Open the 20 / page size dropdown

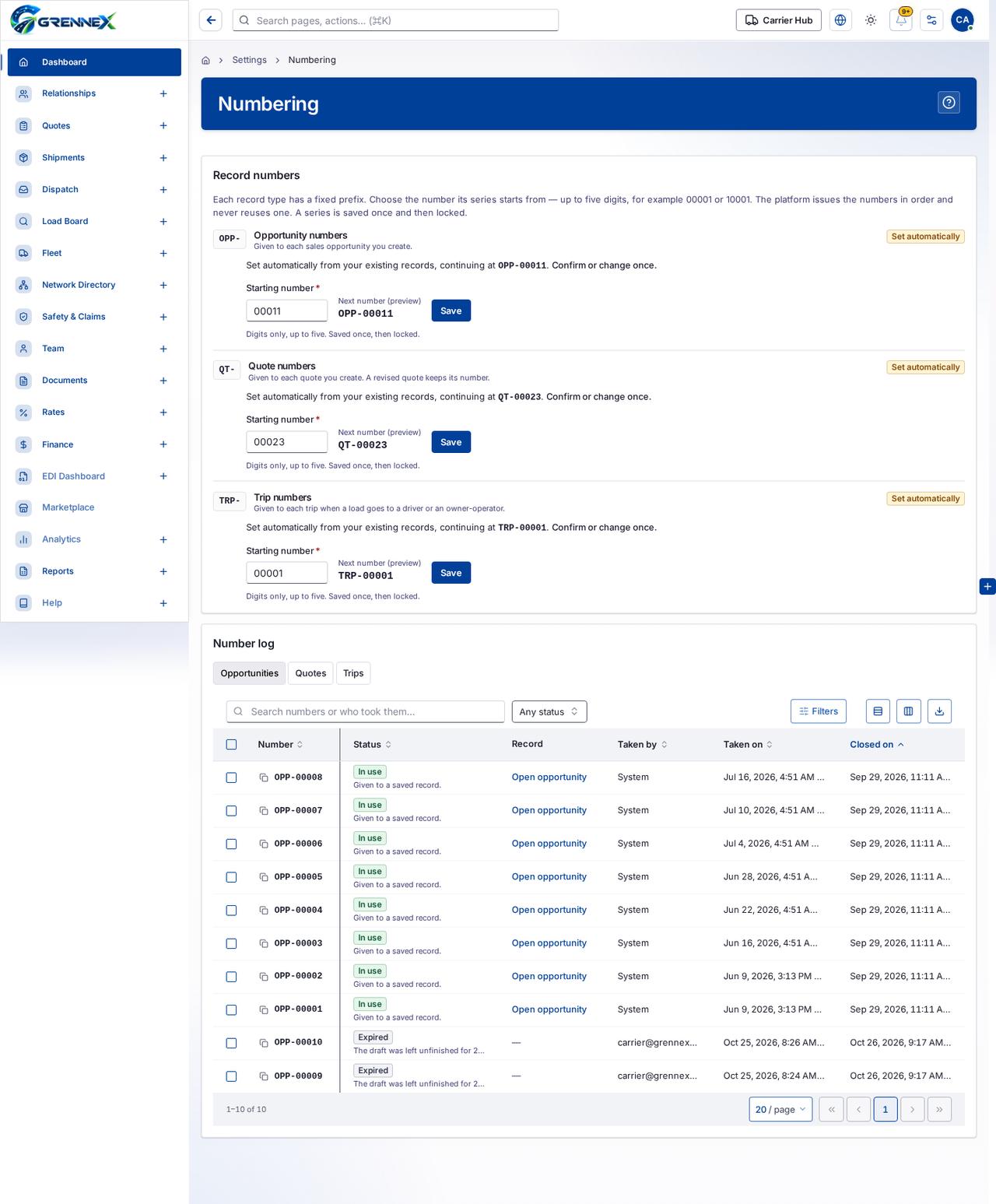(x=780, y=1109)
